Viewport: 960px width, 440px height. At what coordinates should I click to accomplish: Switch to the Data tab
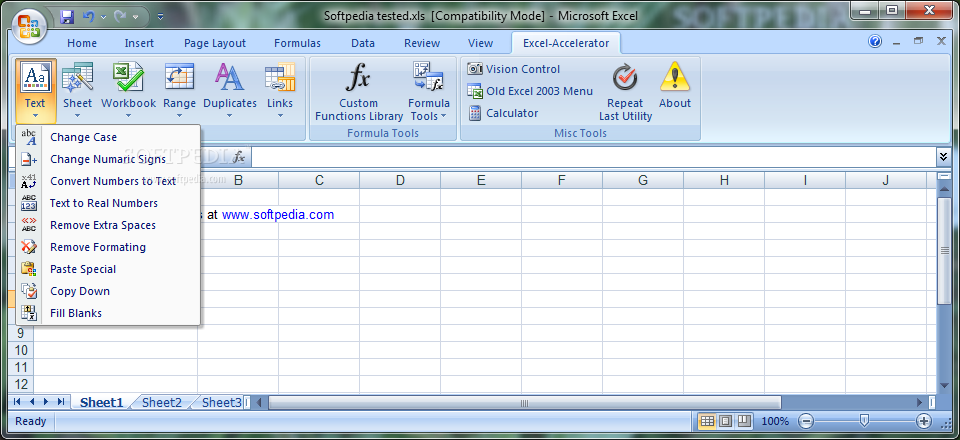[x=363, y=43]
